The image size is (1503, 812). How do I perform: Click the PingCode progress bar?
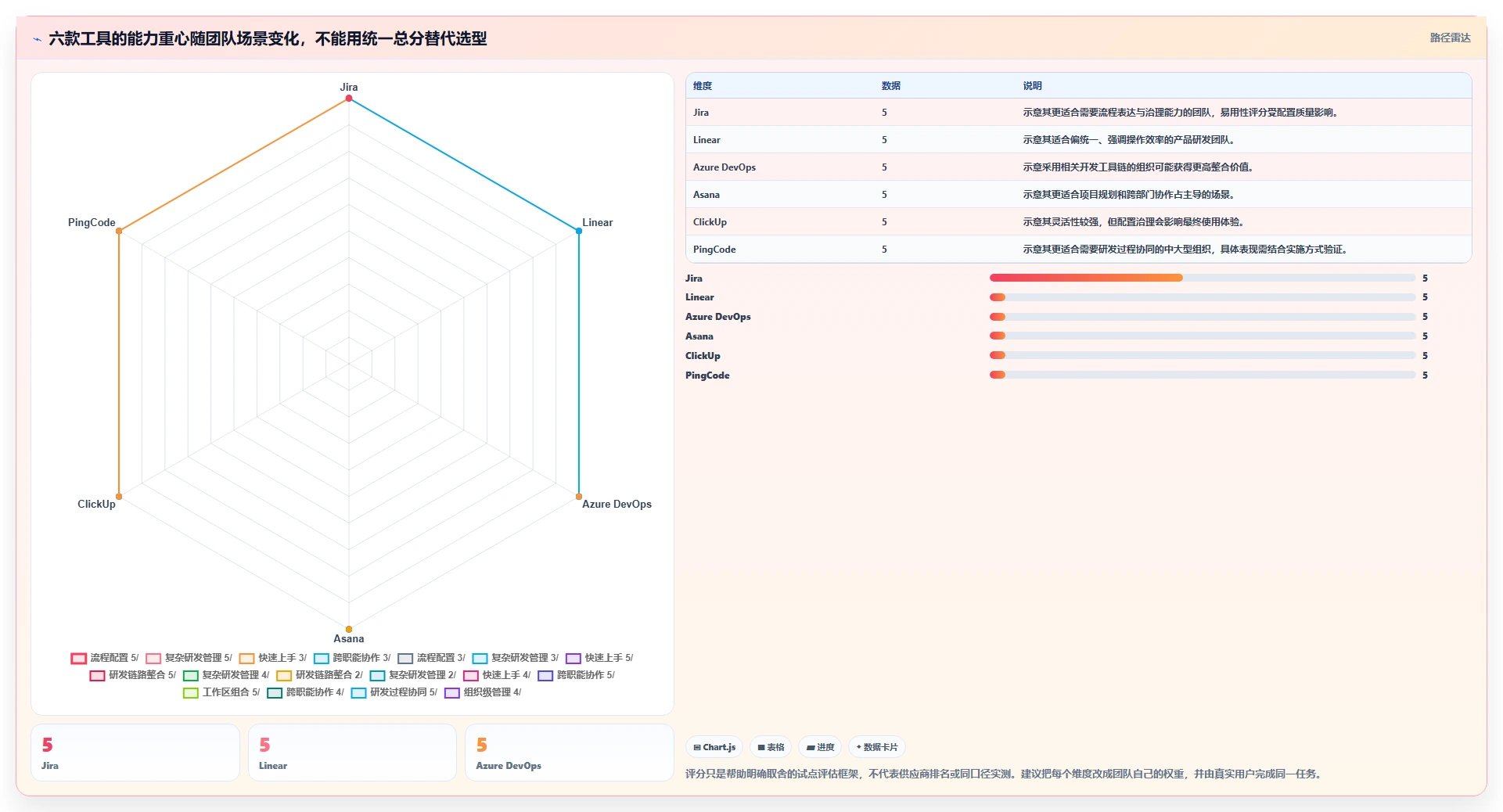click(x=1203, y=375)
